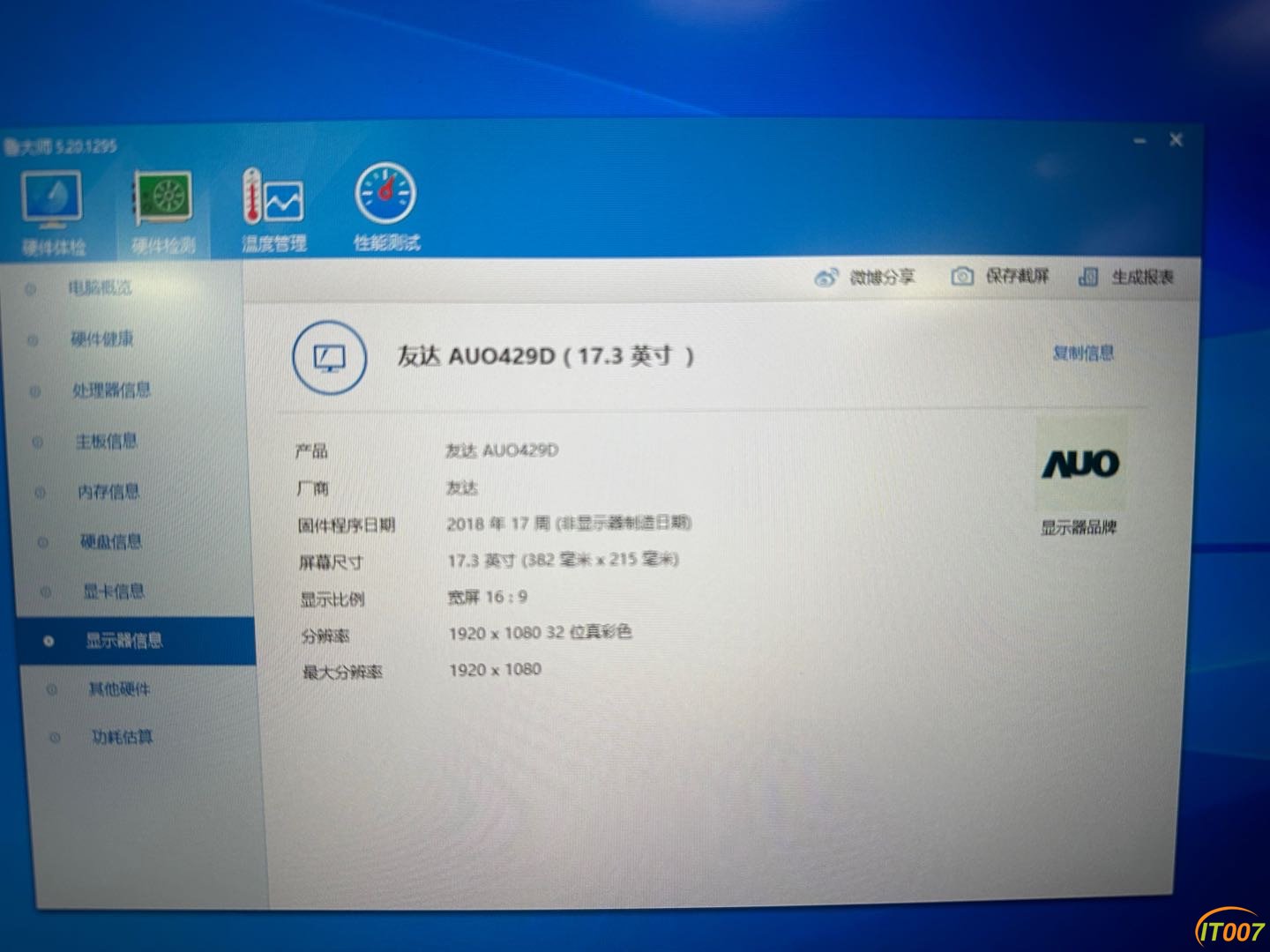Select 处理器信息 in the sidebar
The image size is (1270, 952).
click(112, 390)
